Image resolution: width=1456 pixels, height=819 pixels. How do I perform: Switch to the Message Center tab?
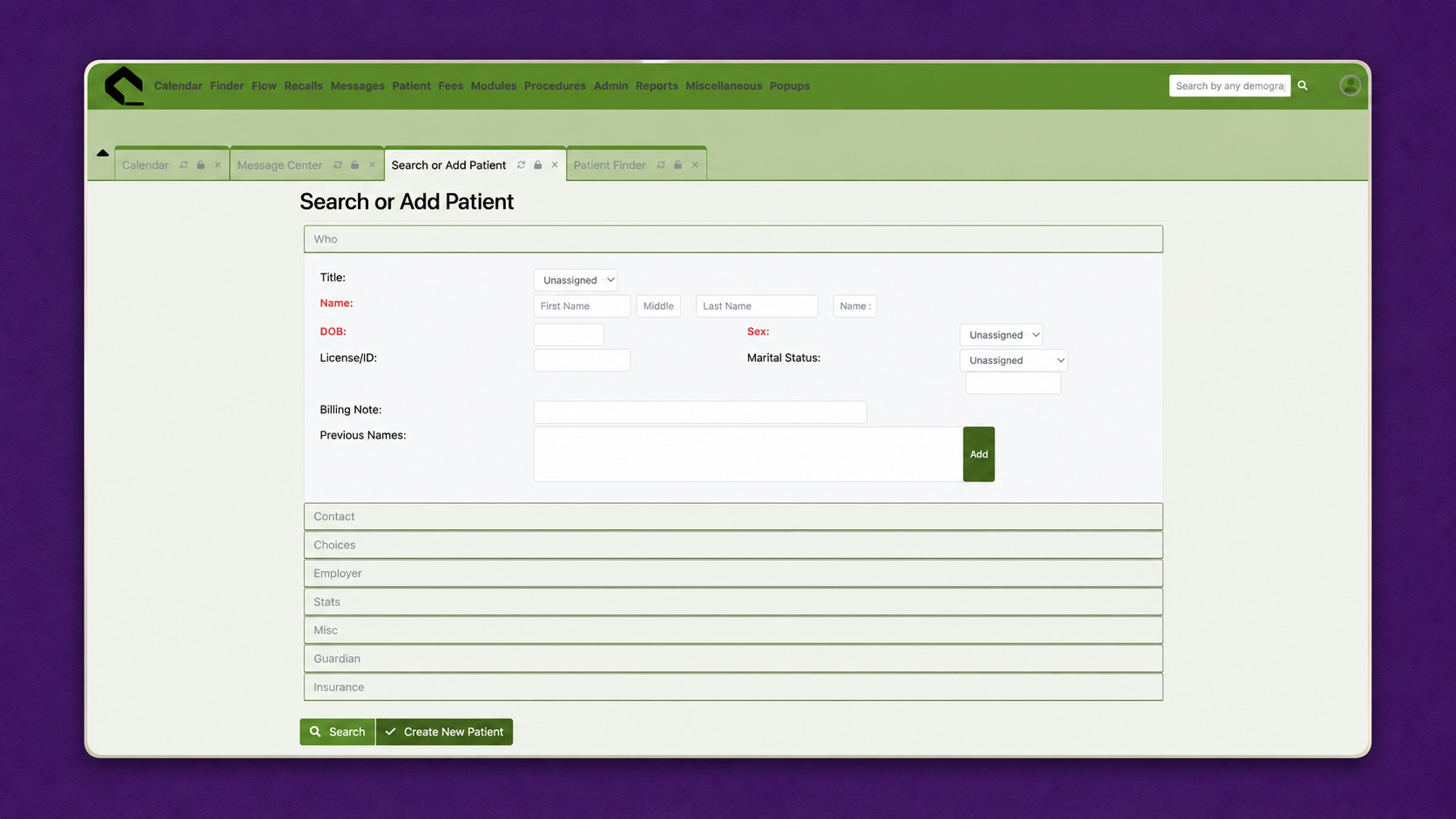coord(280,164)
